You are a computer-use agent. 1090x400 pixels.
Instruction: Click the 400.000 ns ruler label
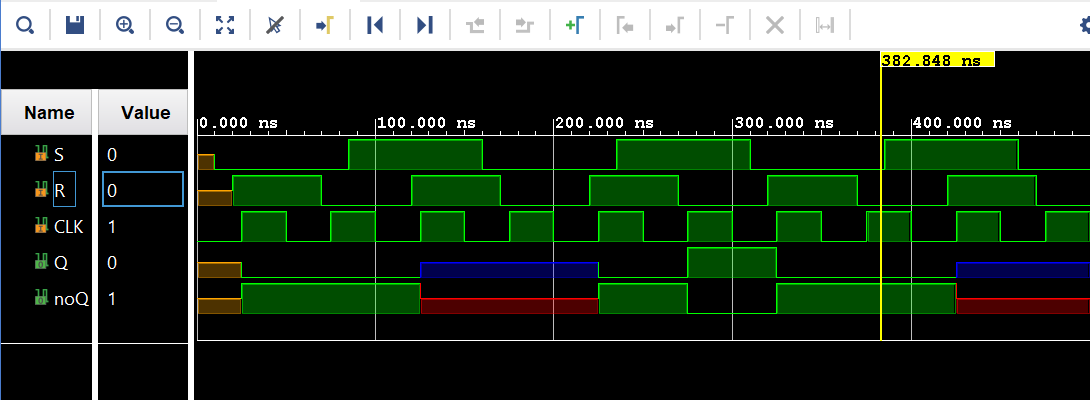tap(963, 123)
